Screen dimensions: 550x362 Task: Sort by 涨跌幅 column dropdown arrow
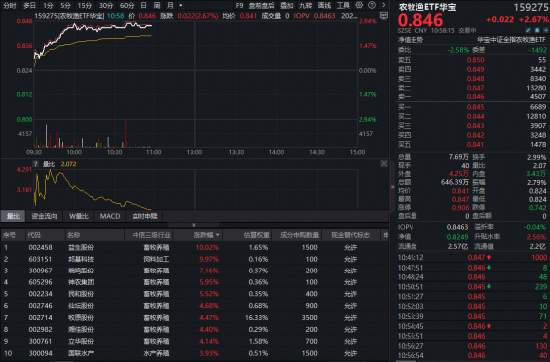[x=217, y=235]
